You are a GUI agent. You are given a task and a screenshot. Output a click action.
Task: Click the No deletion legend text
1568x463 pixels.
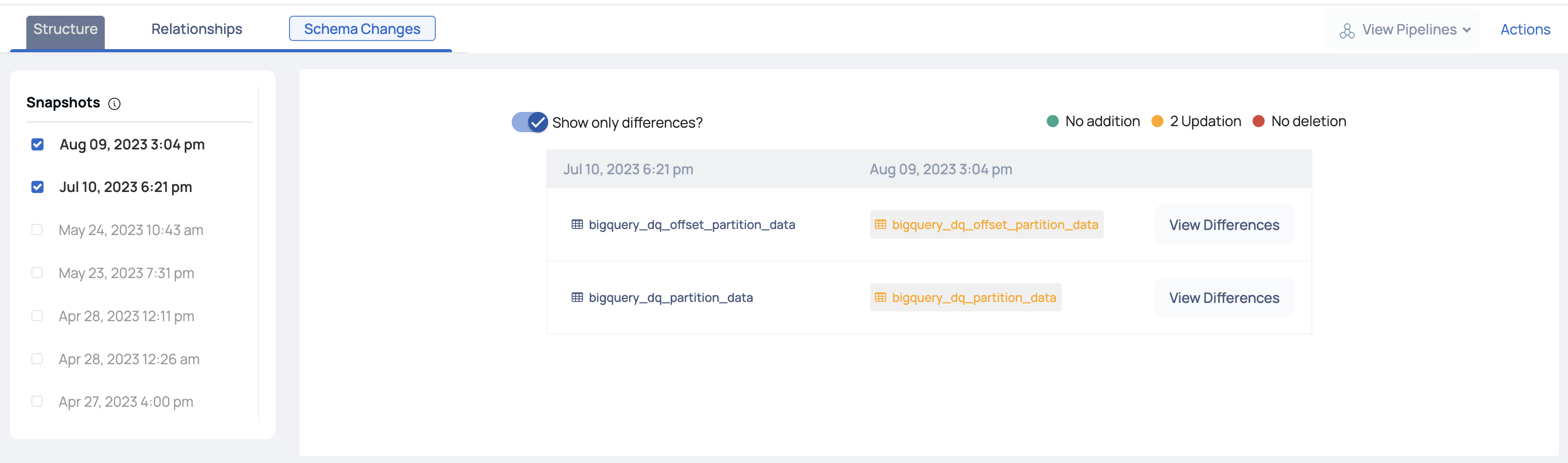pos(1309,121)
